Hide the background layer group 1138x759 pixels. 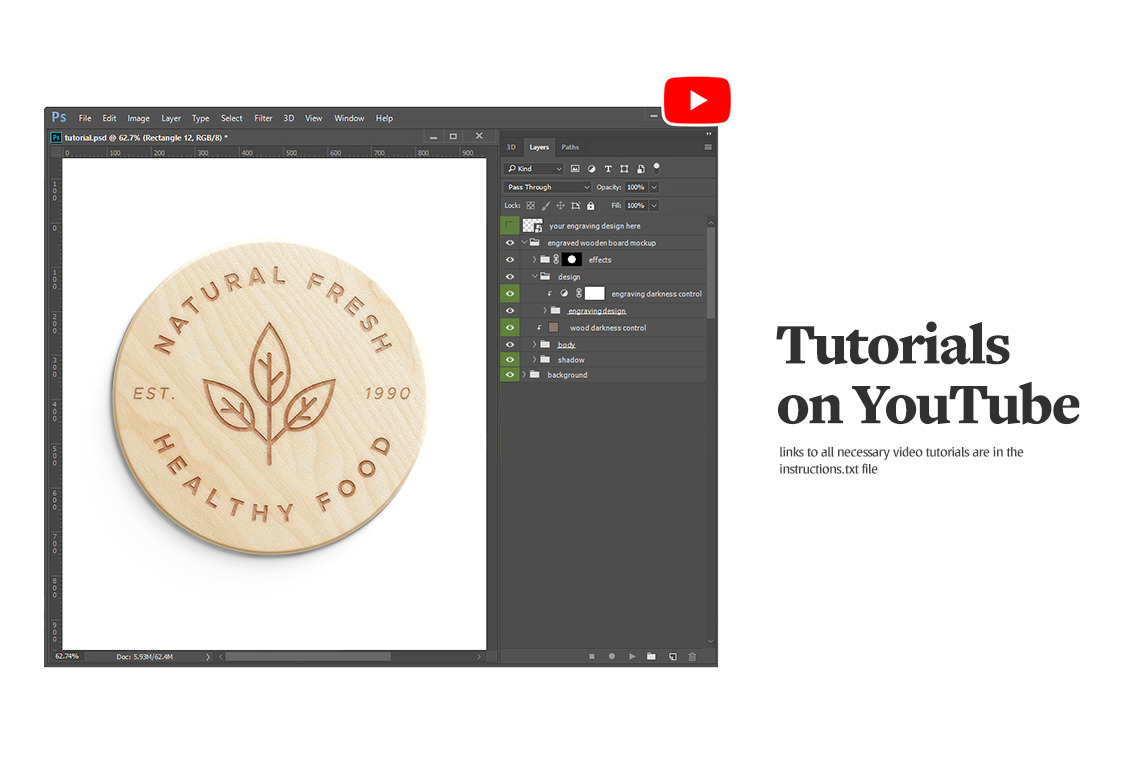510,375
